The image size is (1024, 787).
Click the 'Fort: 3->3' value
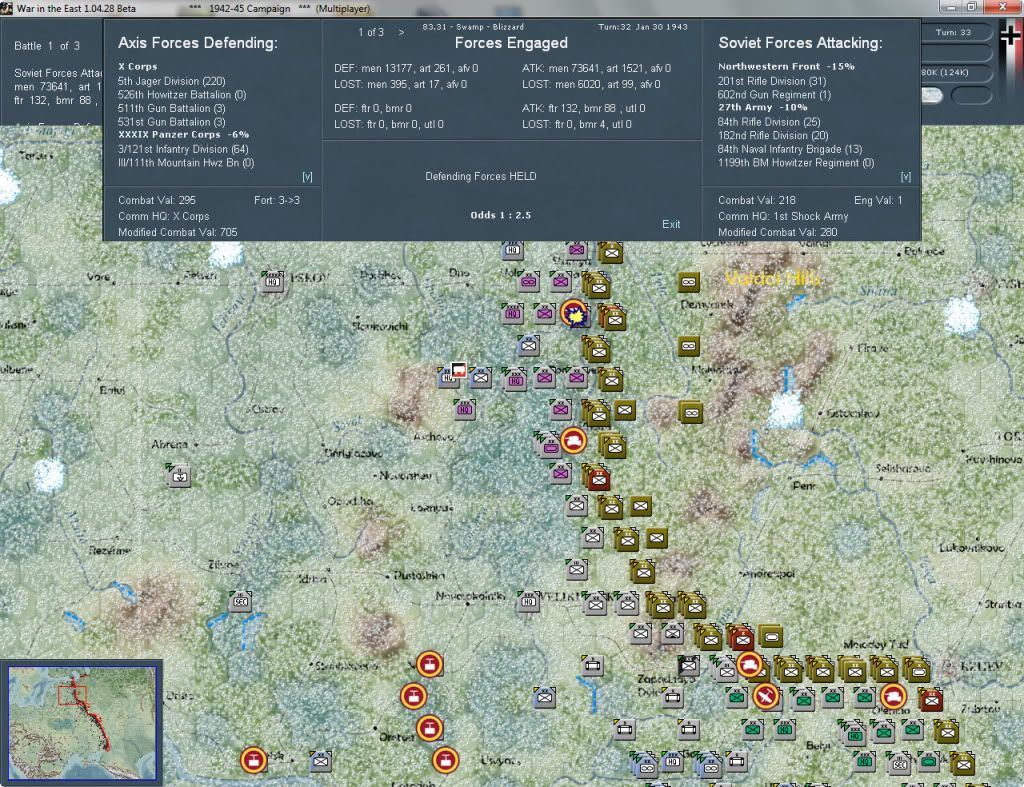(x=277, y=201)
